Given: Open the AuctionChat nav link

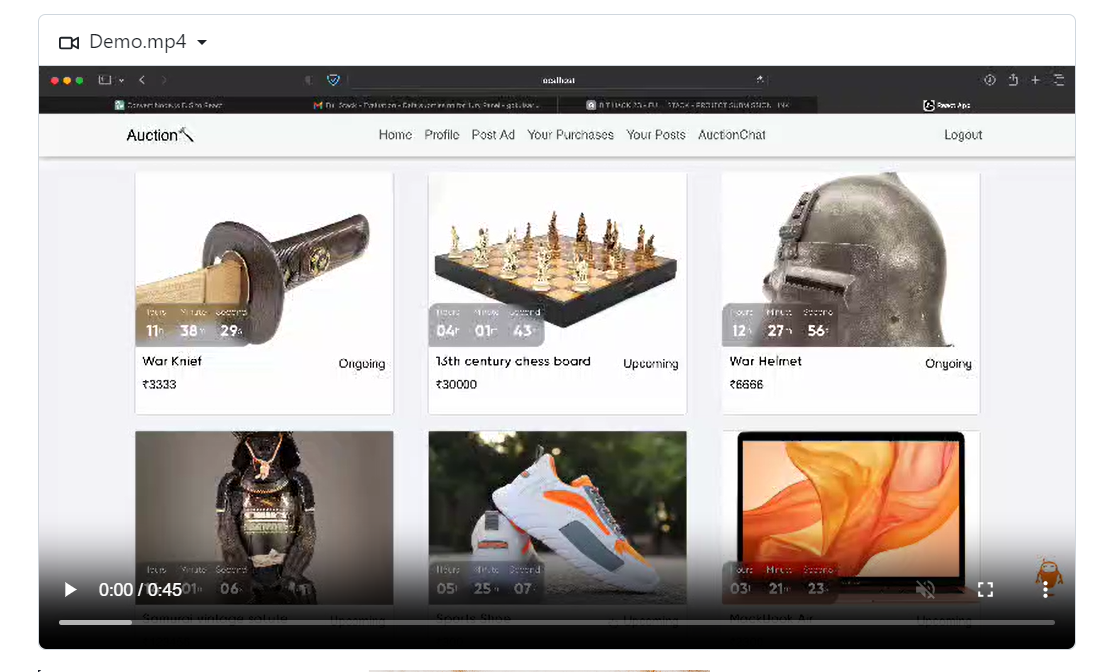Looking at the screenshot, I should (x=732, y=135).
